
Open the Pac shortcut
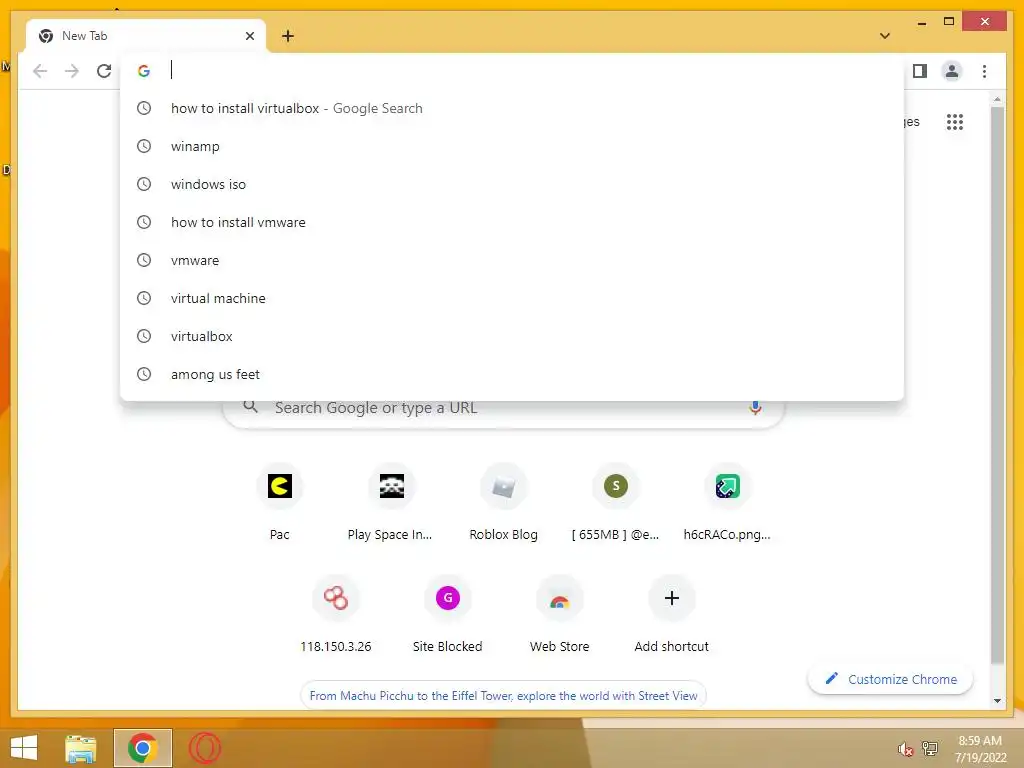tap(280, 502)
